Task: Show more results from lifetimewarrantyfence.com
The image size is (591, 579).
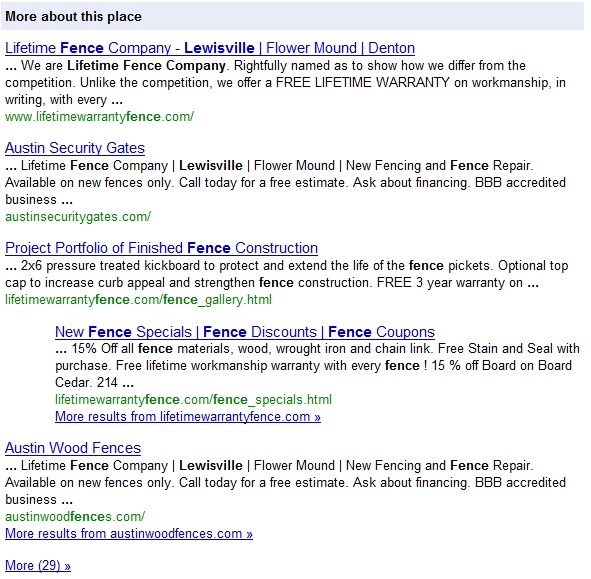Action: coord(188,417)
